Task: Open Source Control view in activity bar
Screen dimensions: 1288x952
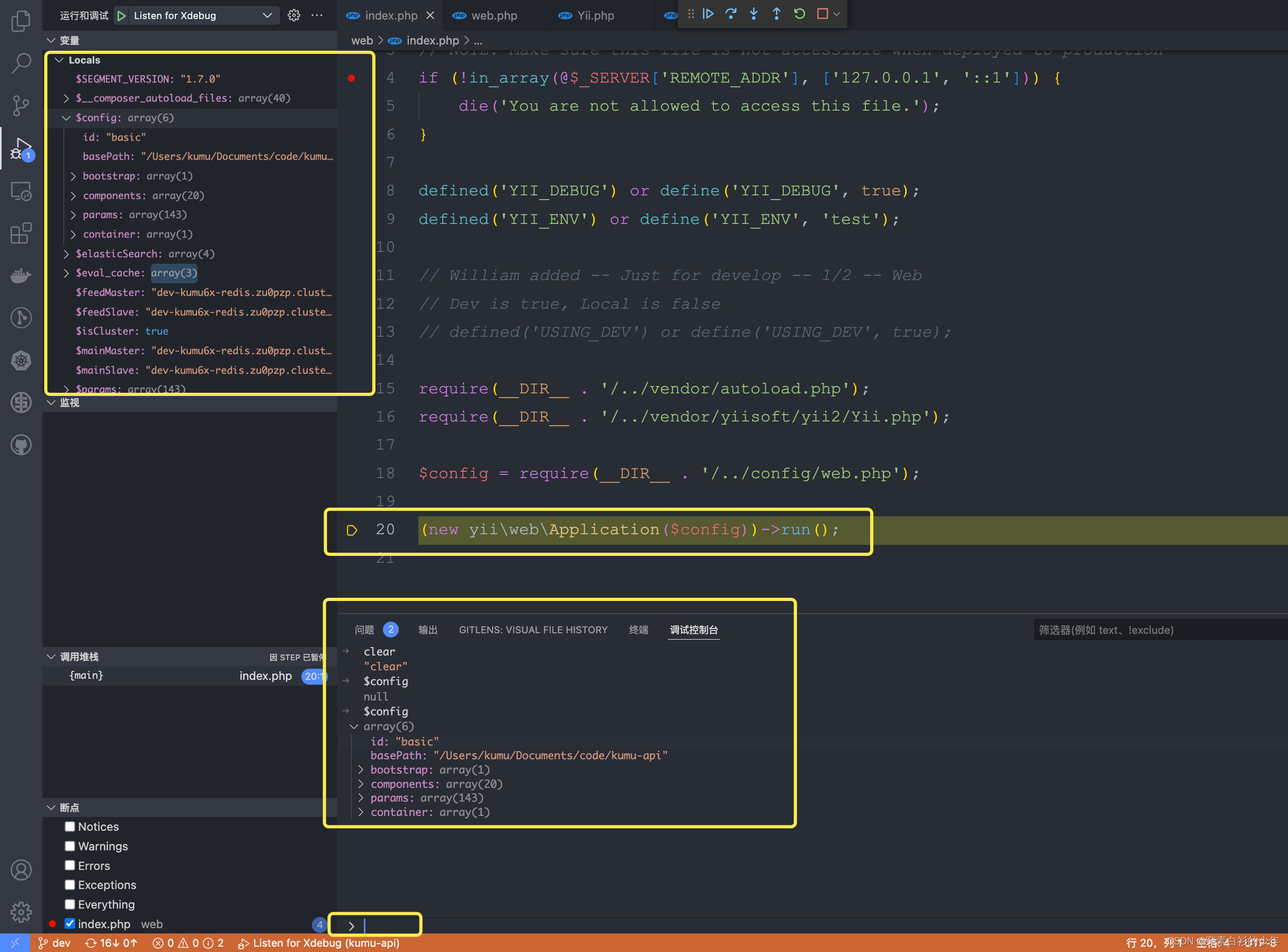Action: click(21, 105)
